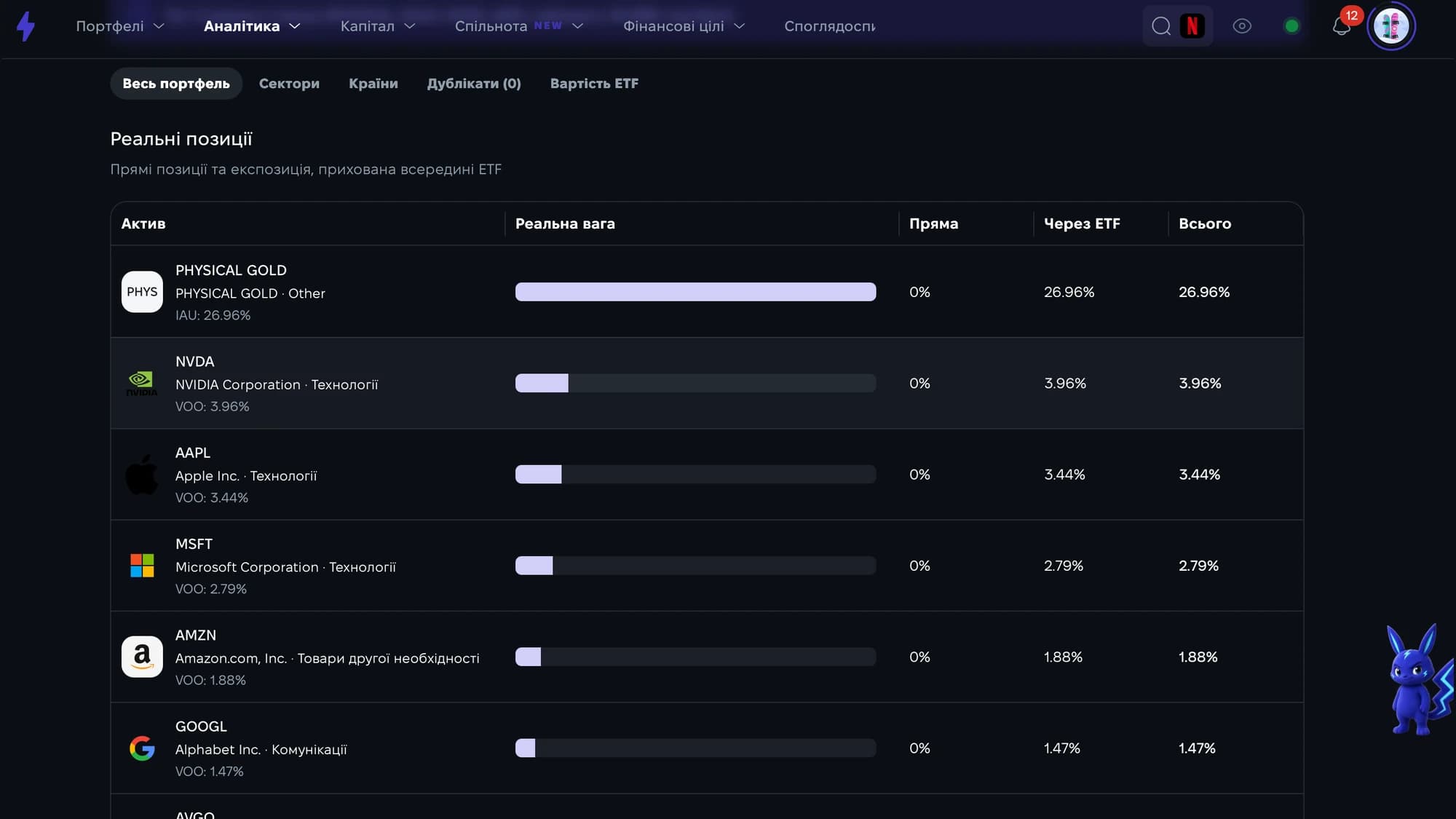This screenshot has height=819, width=1456.
Task: Open the search magnifier icon
Action: tap(1161, 26)
